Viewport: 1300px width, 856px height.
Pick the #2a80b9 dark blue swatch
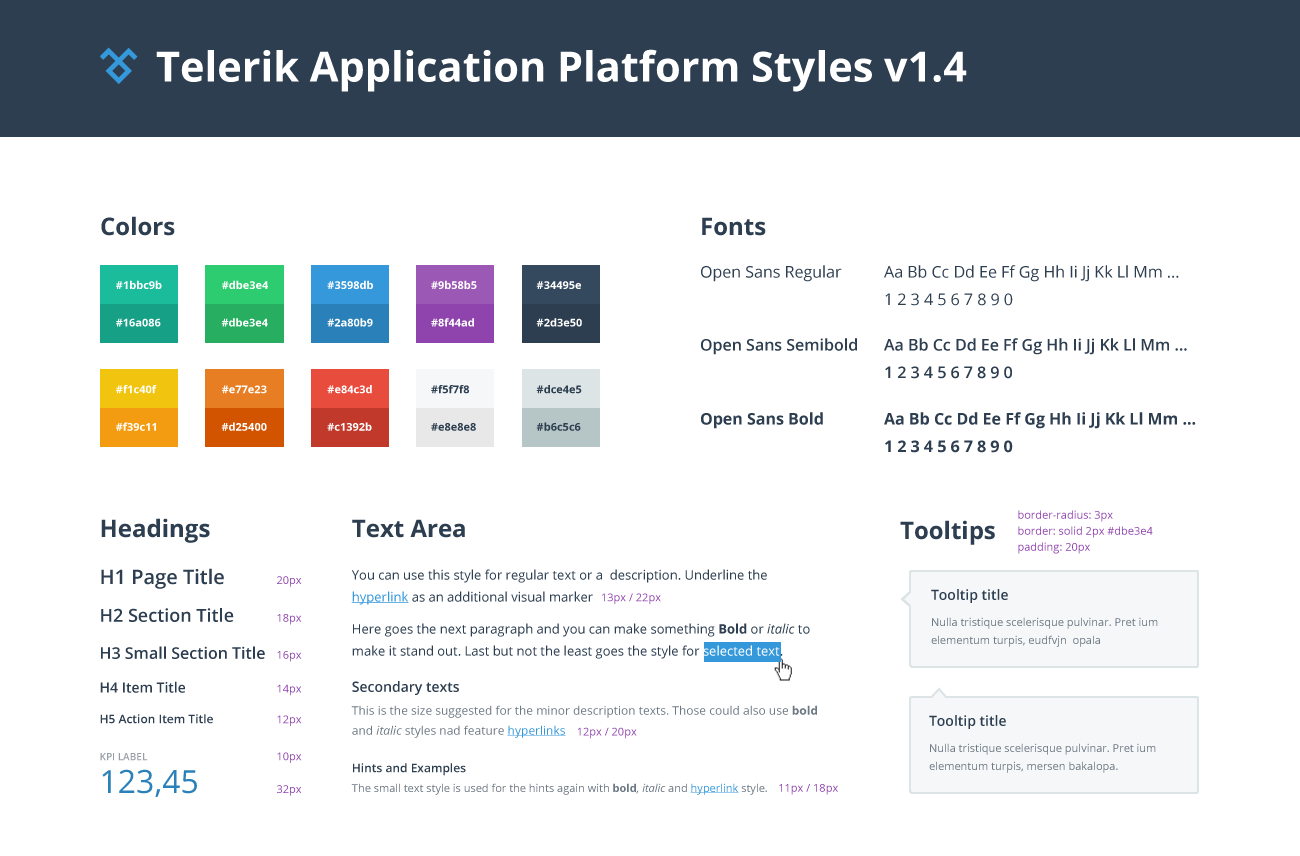point(350,324)
